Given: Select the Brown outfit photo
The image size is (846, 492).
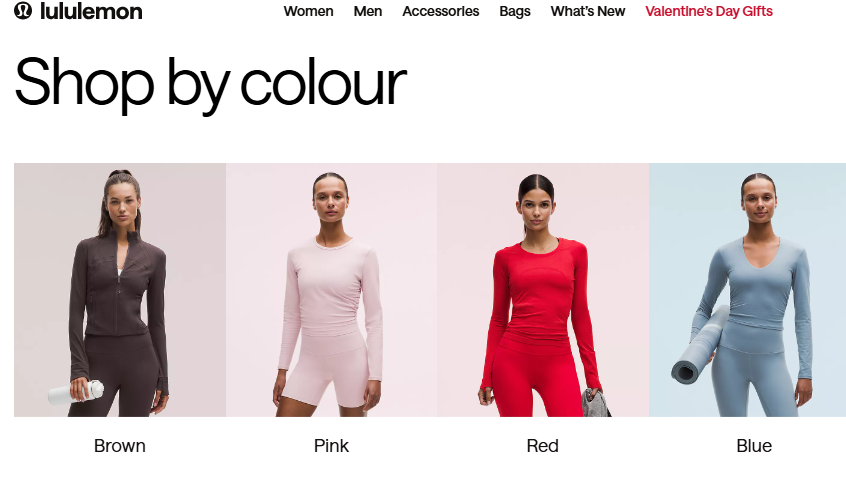Looking at the screenshot, I should [120, 290].
